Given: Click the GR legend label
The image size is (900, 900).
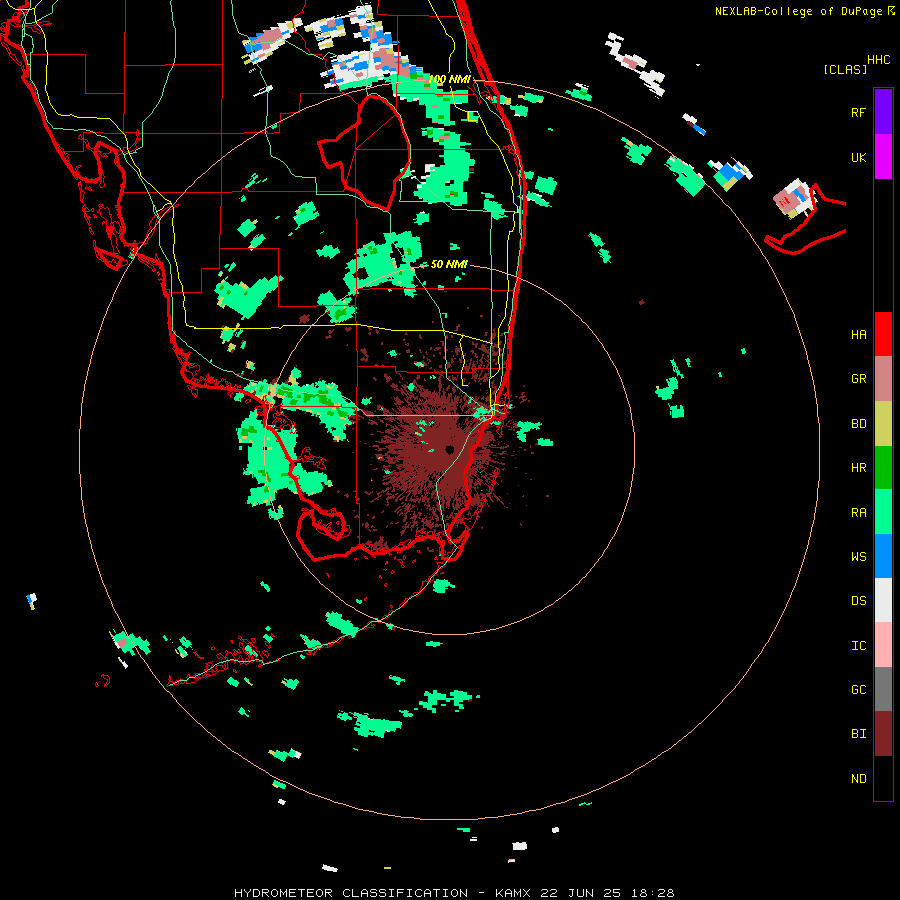Looking at the screenshot, I should point(858,379).
